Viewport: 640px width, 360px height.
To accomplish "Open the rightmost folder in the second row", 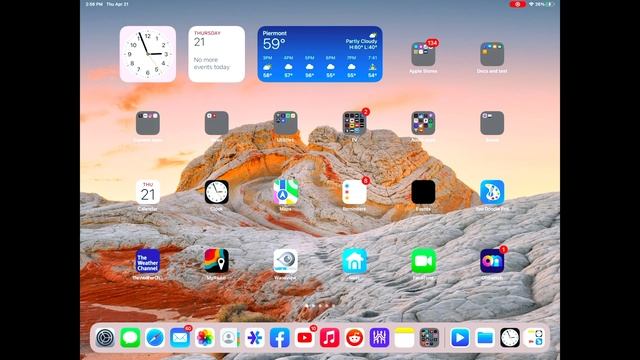I will tap(492, 123).
